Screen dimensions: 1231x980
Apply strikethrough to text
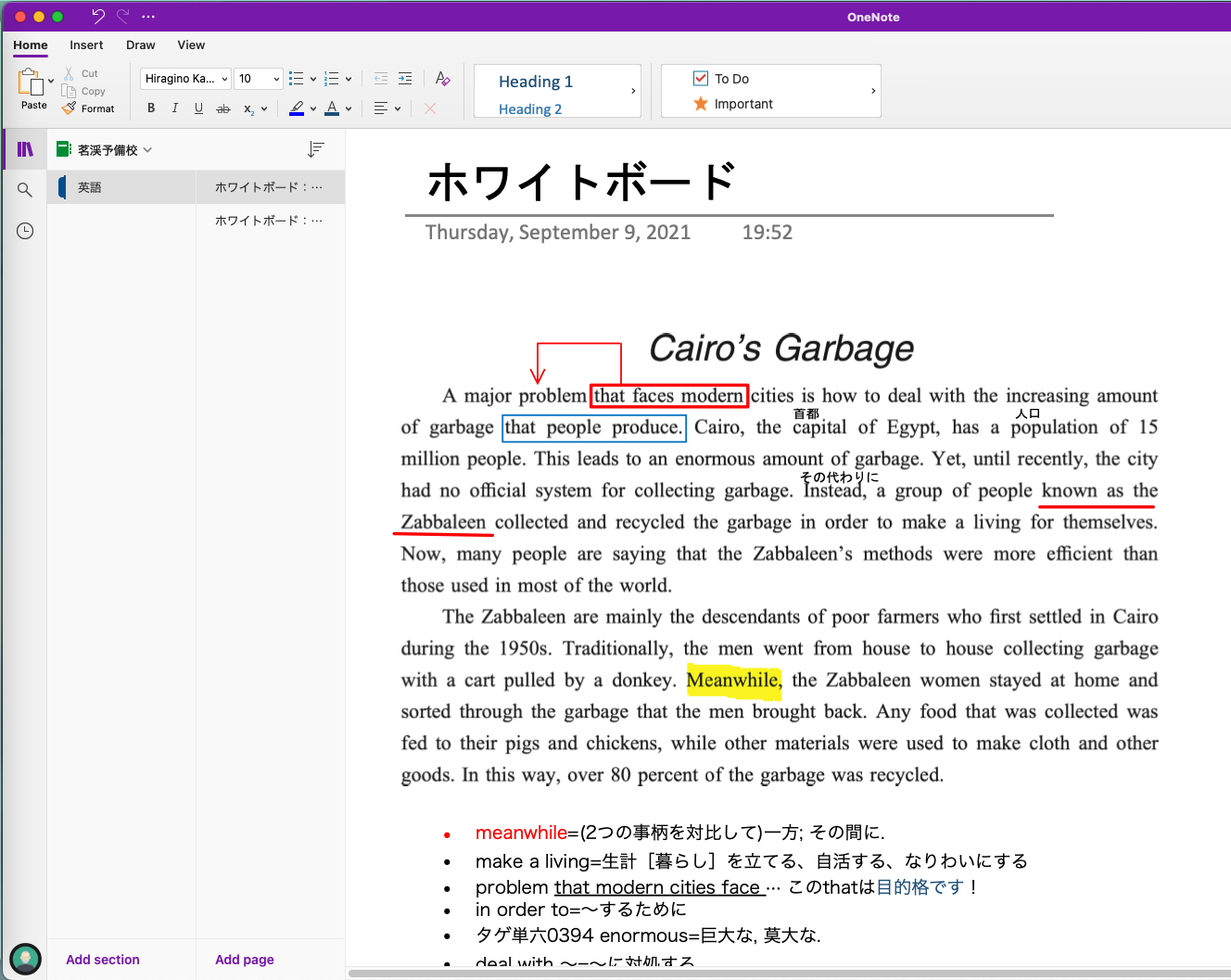[x=223, y=108]
